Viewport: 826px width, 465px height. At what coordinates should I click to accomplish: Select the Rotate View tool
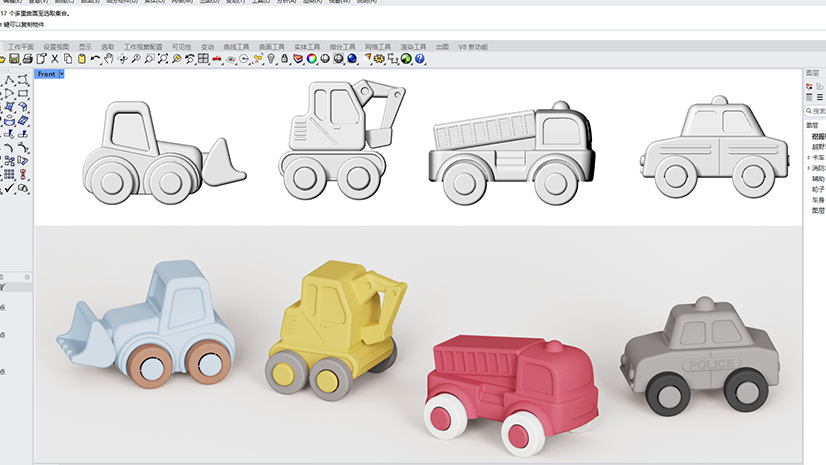tap(122, 59)
